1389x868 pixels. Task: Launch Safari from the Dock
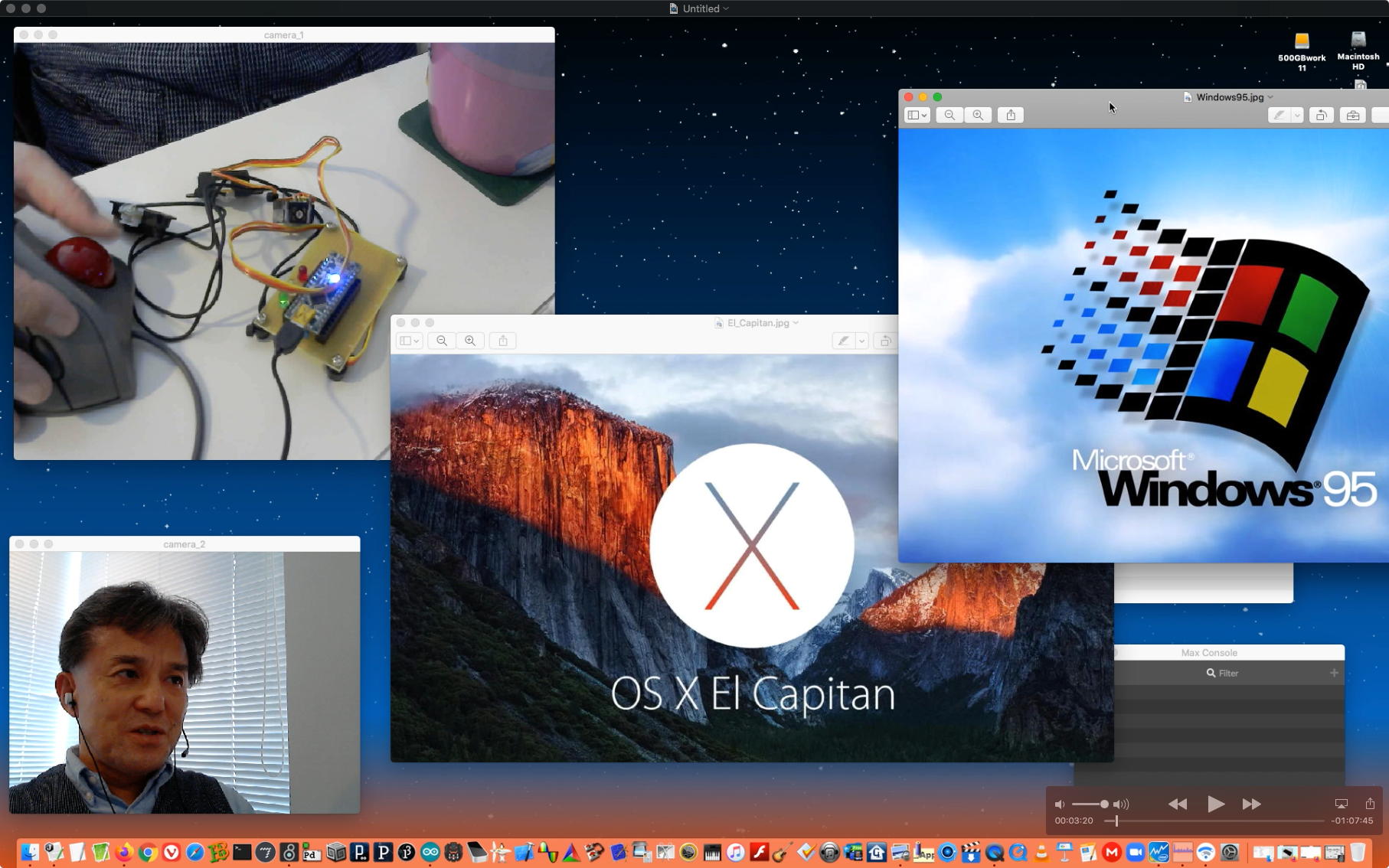pos(195,852)
